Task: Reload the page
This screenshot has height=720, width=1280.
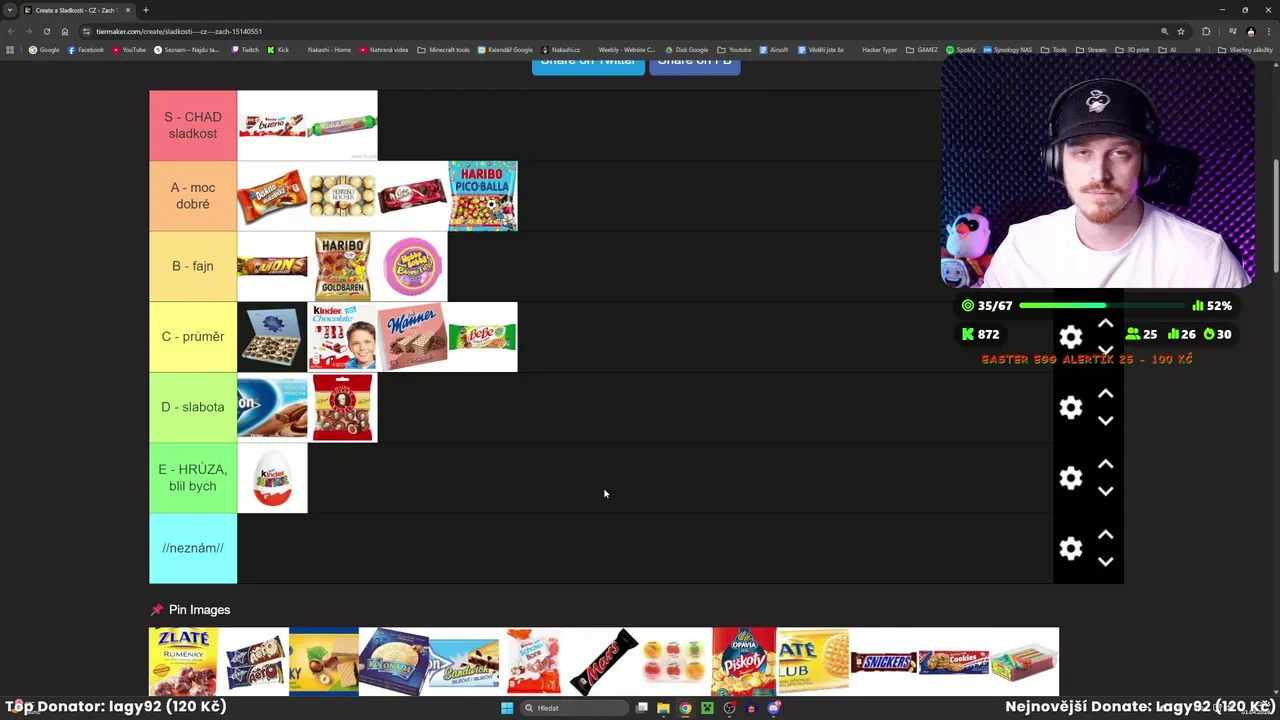Action: point(46,31)
